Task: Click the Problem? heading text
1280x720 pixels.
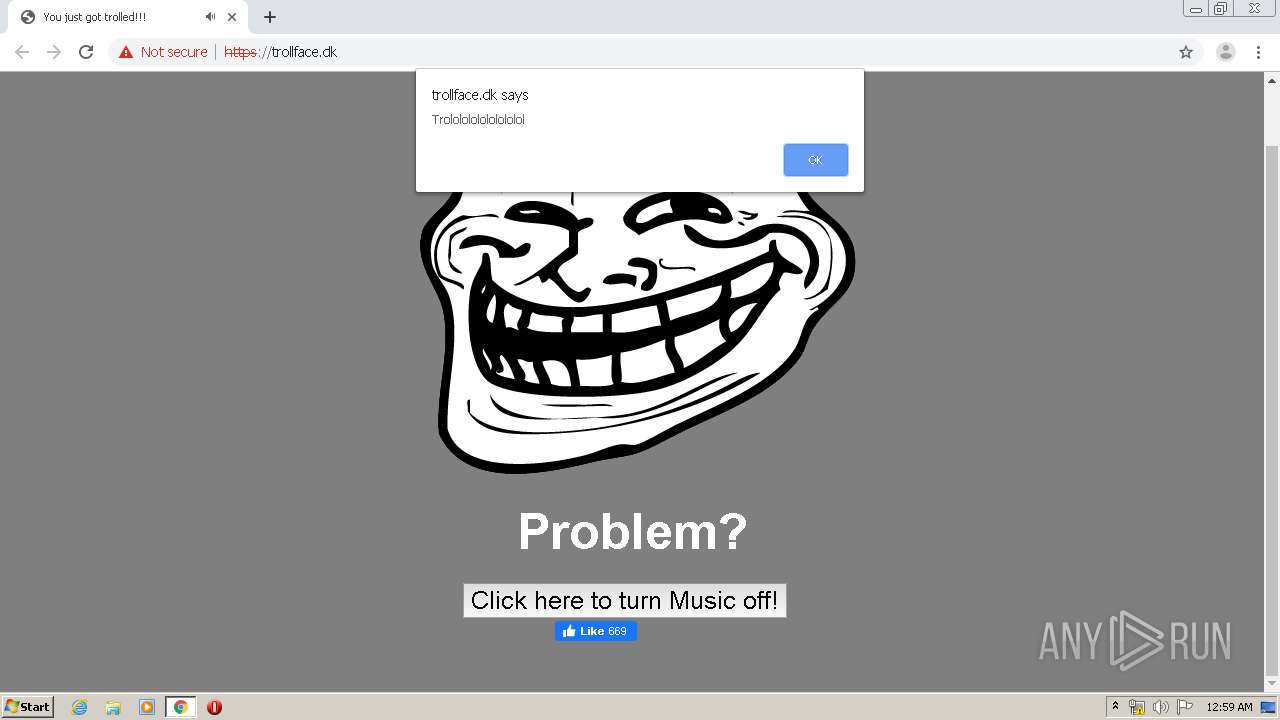Action: [x=633, y=531]
